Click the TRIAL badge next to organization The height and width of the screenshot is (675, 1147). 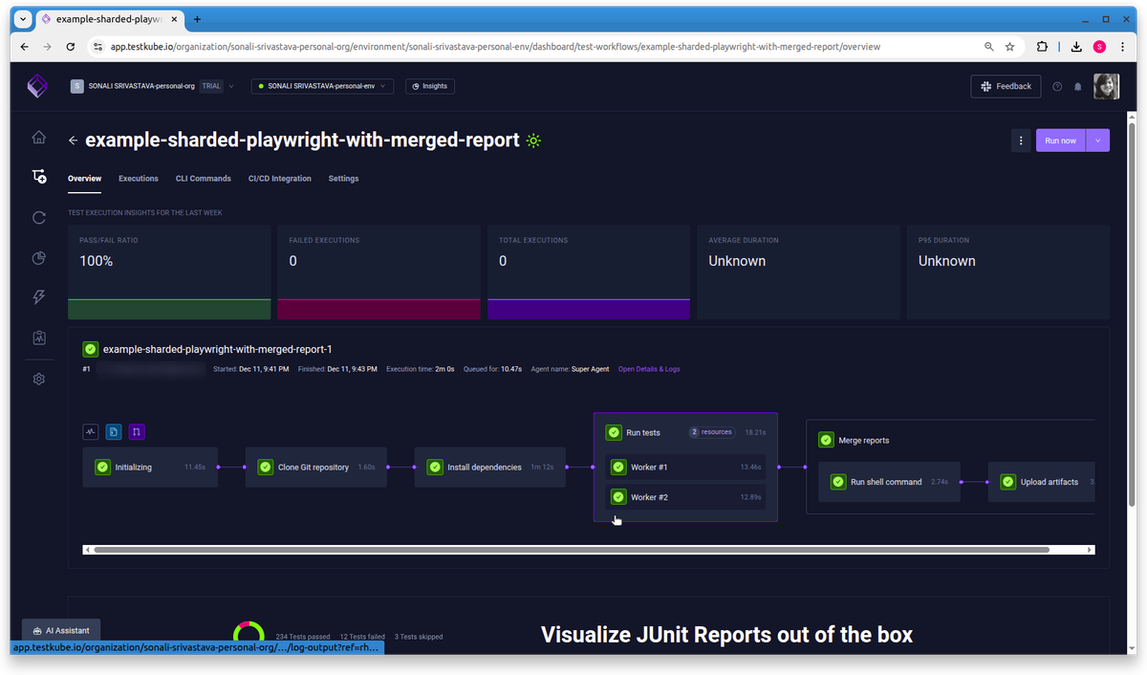pyautogui.click(x=211, y=86)
